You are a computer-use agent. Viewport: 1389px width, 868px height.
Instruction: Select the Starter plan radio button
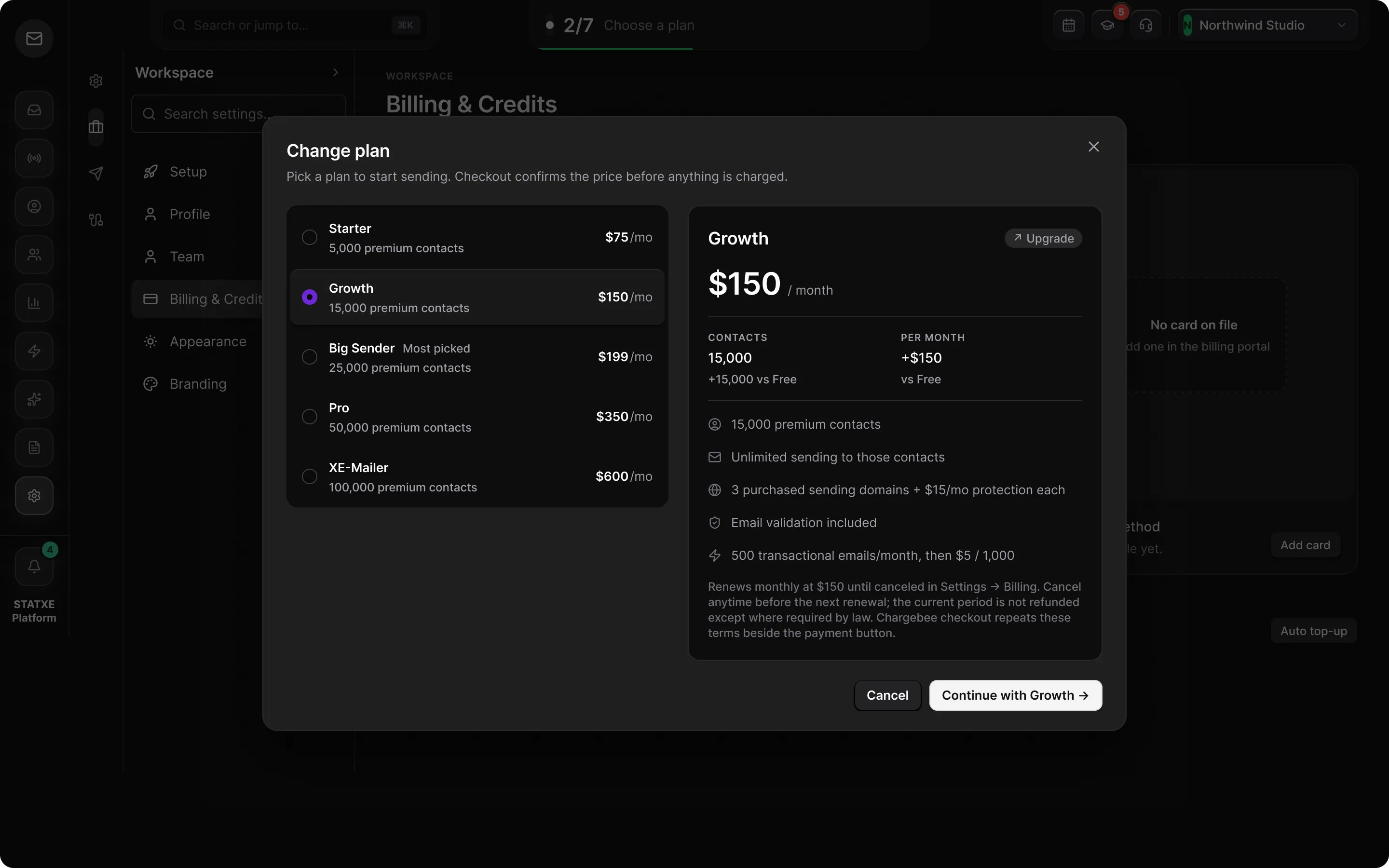[309, 237]
